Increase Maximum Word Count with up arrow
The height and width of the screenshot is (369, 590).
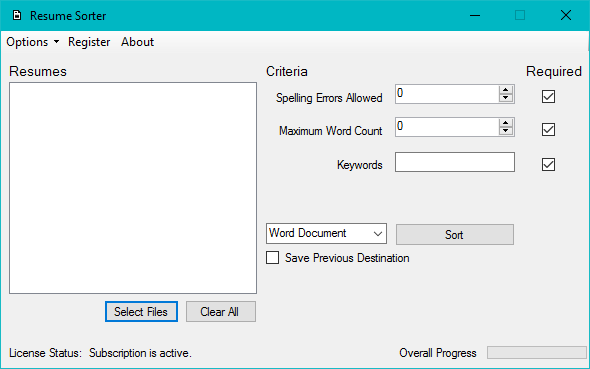point(506,123)
